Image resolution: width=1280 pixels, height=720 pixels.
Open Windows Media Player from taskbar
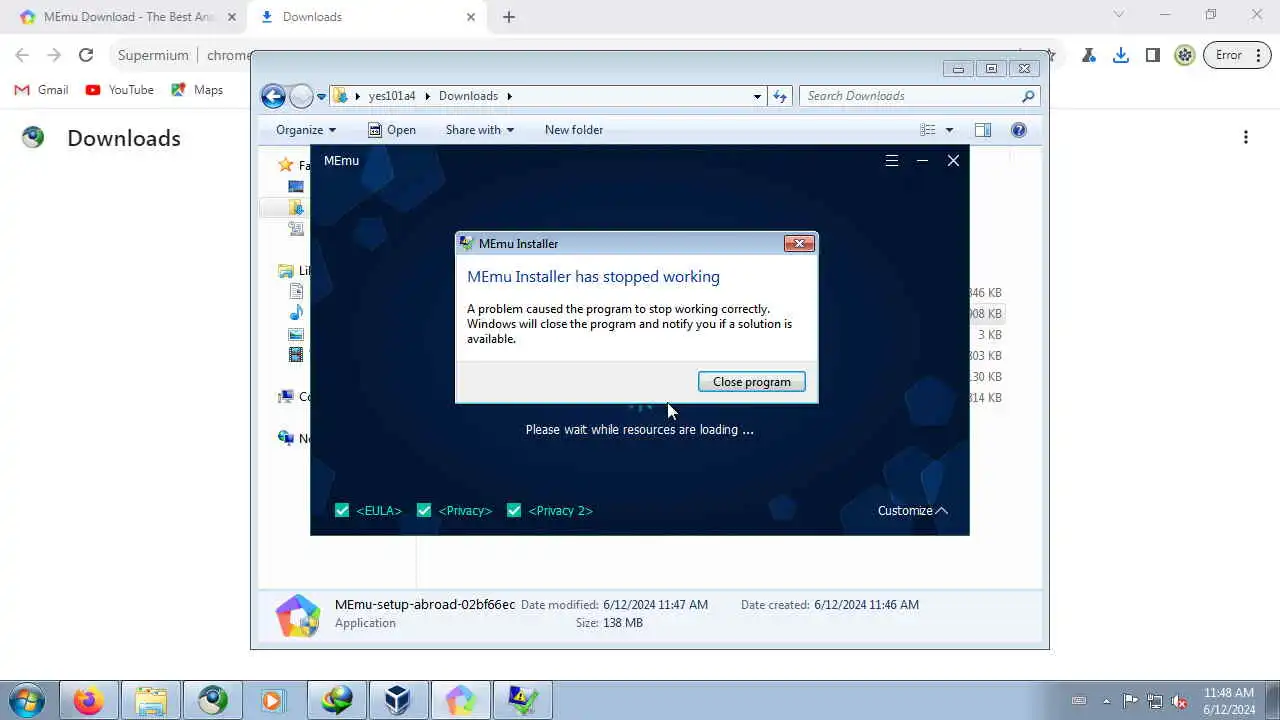point(274,700)
